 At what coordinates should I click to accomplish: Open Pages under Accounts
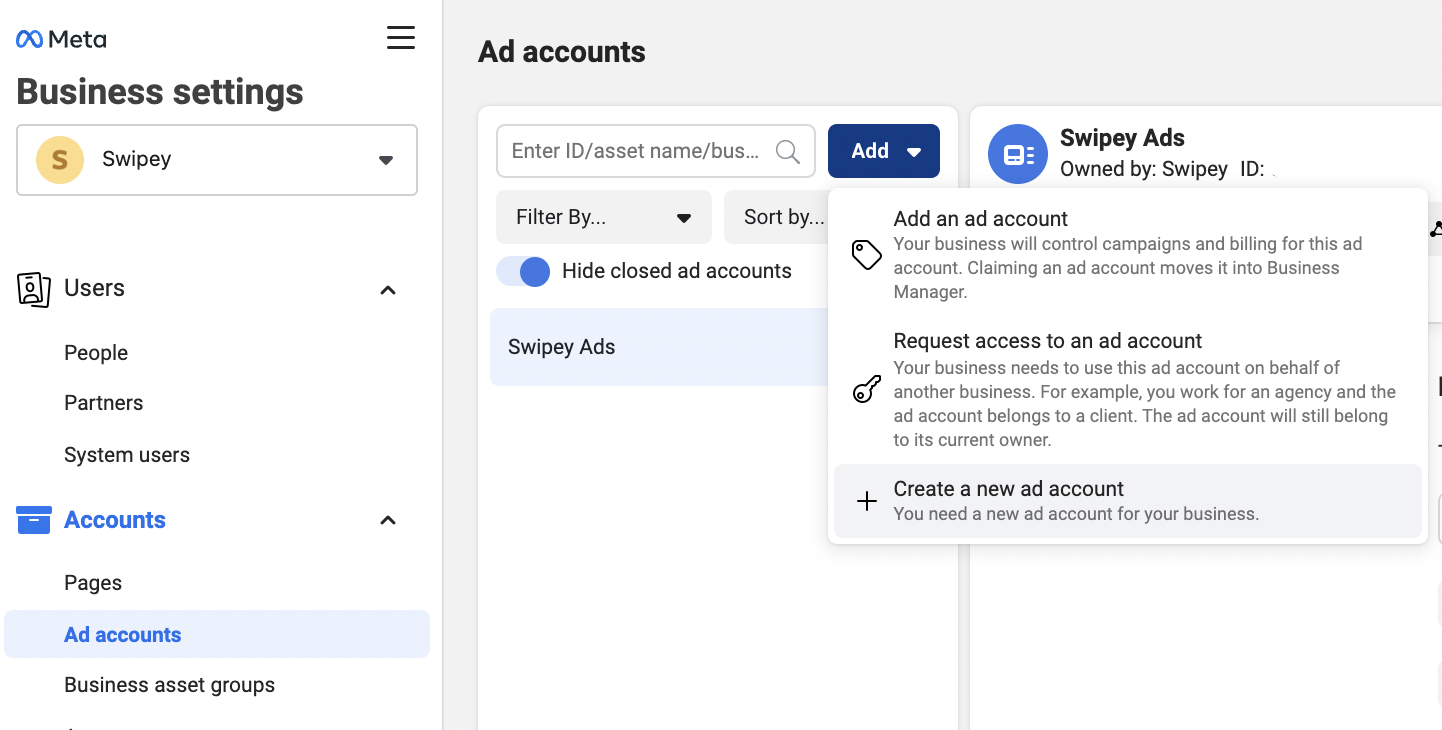click(x=93, y=583)
